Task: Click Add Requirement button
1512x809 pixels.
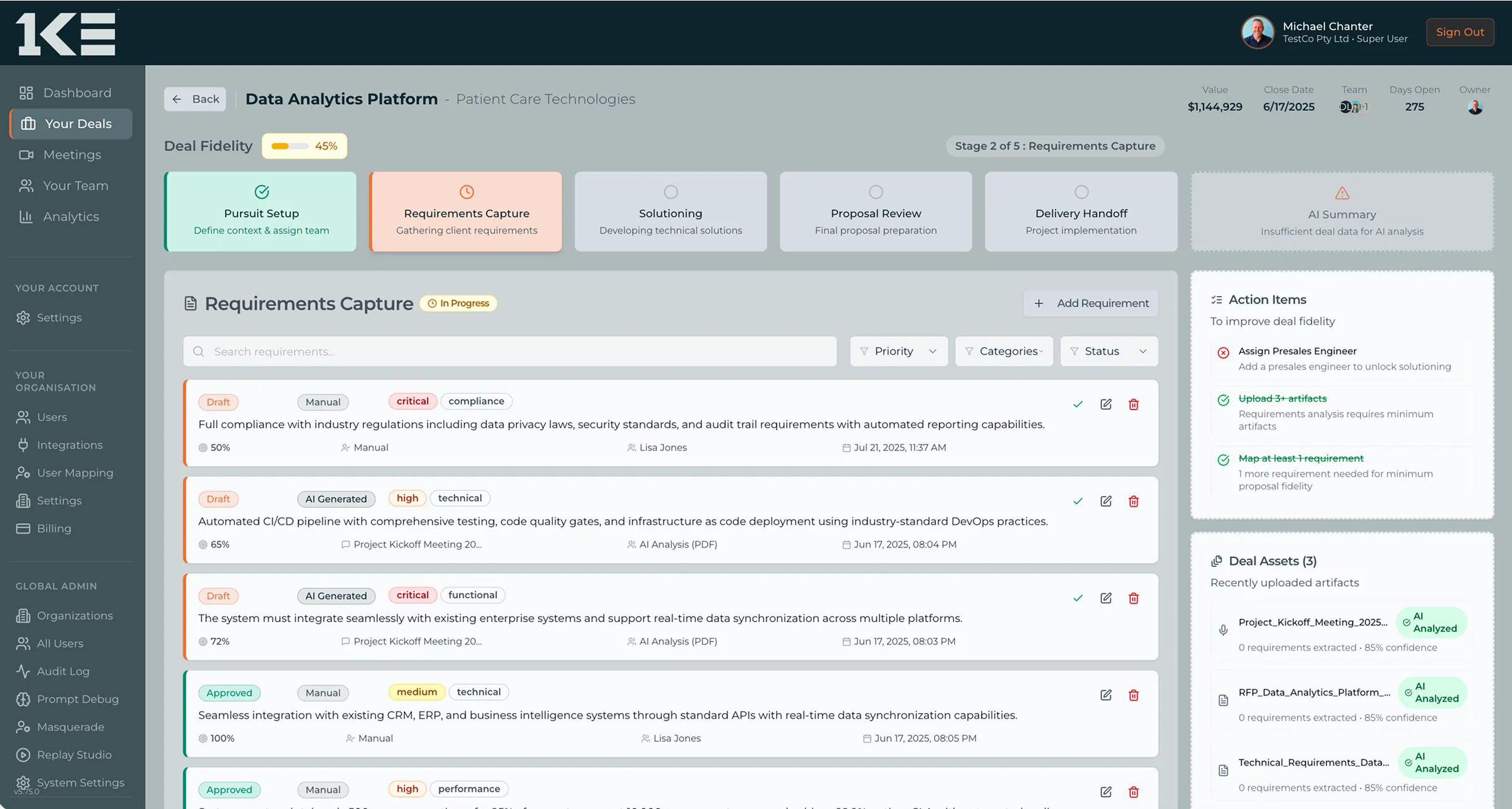Action: click(x=1091, y=303)
